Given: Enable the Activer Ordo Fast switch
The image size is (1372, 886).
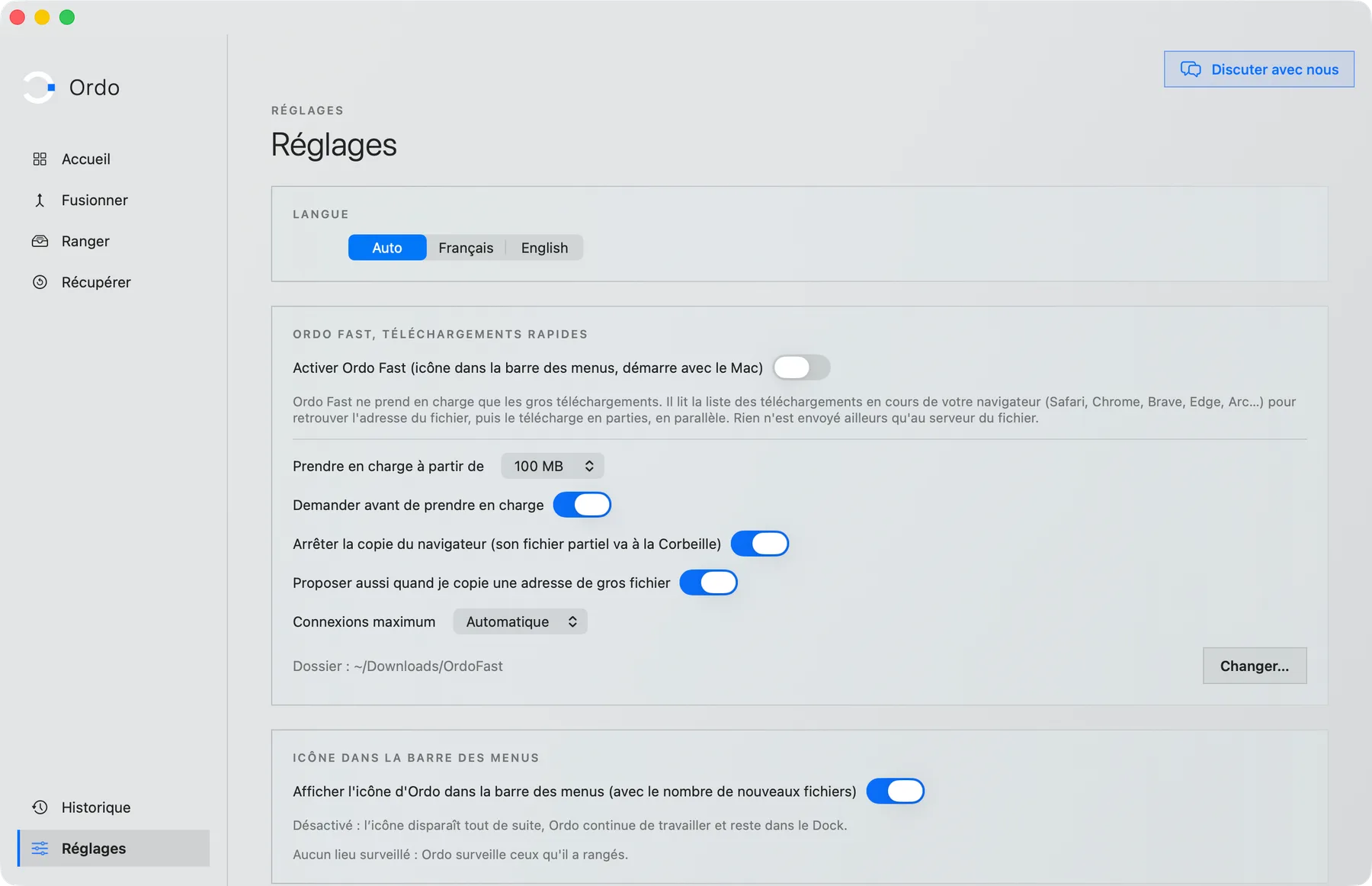Looking at the screenshot, I should (x=801, y=368).
